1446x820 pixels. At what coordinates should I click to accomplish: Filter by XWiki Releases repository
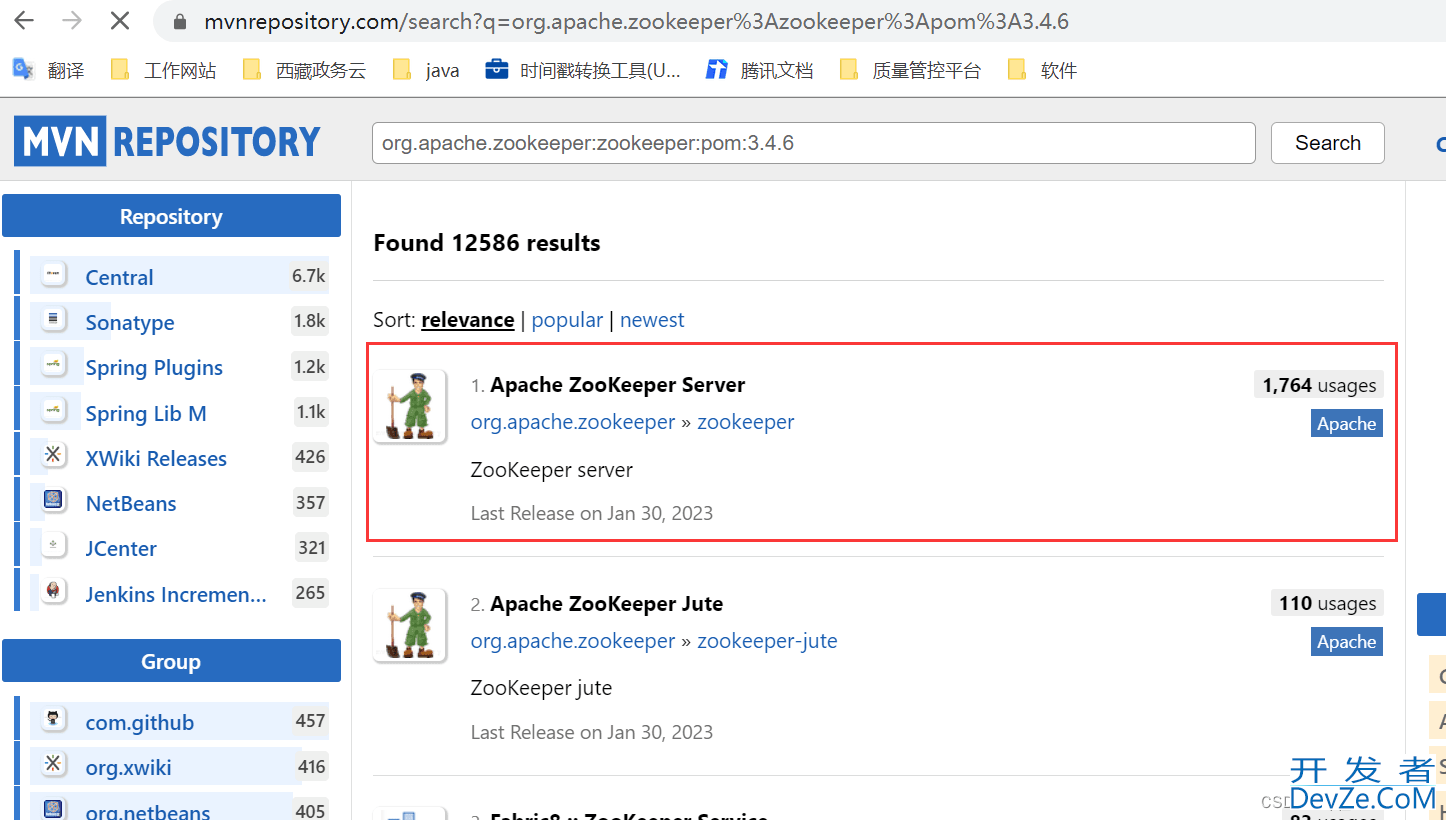(156, 459)
